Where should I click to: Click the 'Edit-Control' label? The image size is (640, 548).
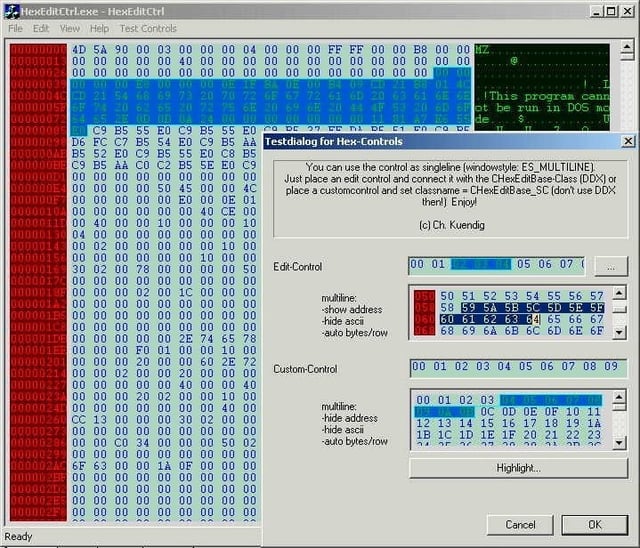point(298,267)
